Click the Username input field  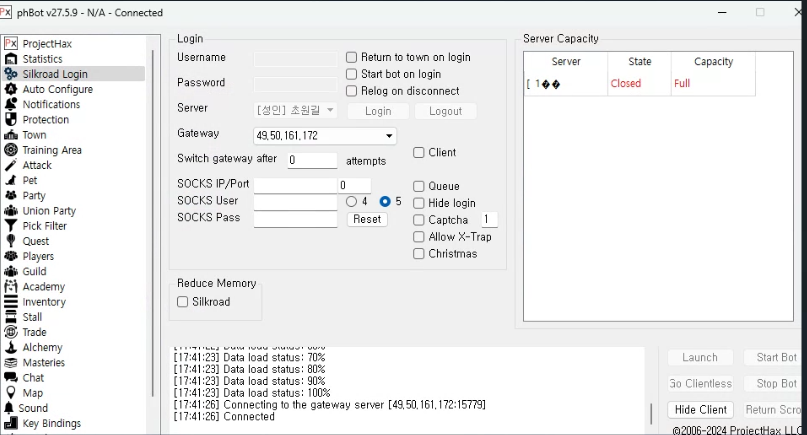(295, 59)
